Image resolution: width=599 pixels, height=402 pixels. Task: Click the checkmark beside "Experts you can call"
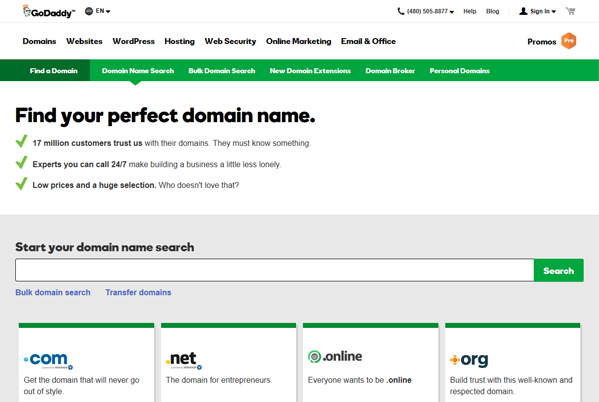click(x=21, y=162)
